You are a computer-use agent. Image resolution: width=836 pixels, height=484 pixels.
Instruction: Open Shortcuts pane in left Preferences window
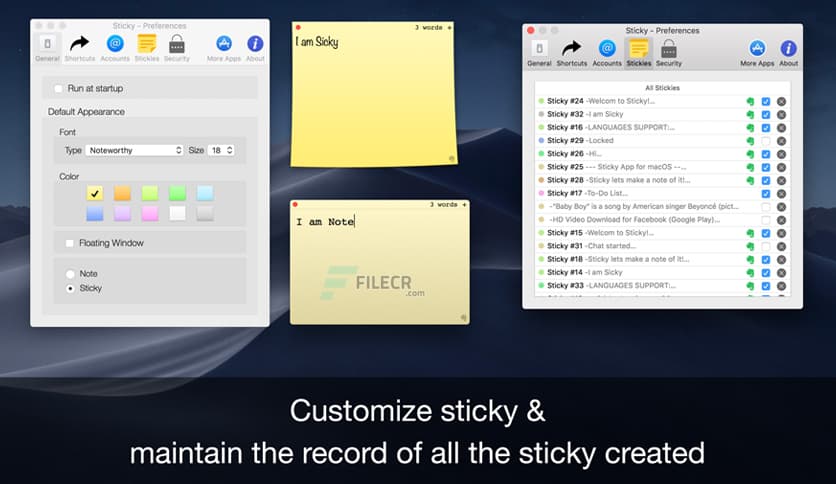pos(79,48)
